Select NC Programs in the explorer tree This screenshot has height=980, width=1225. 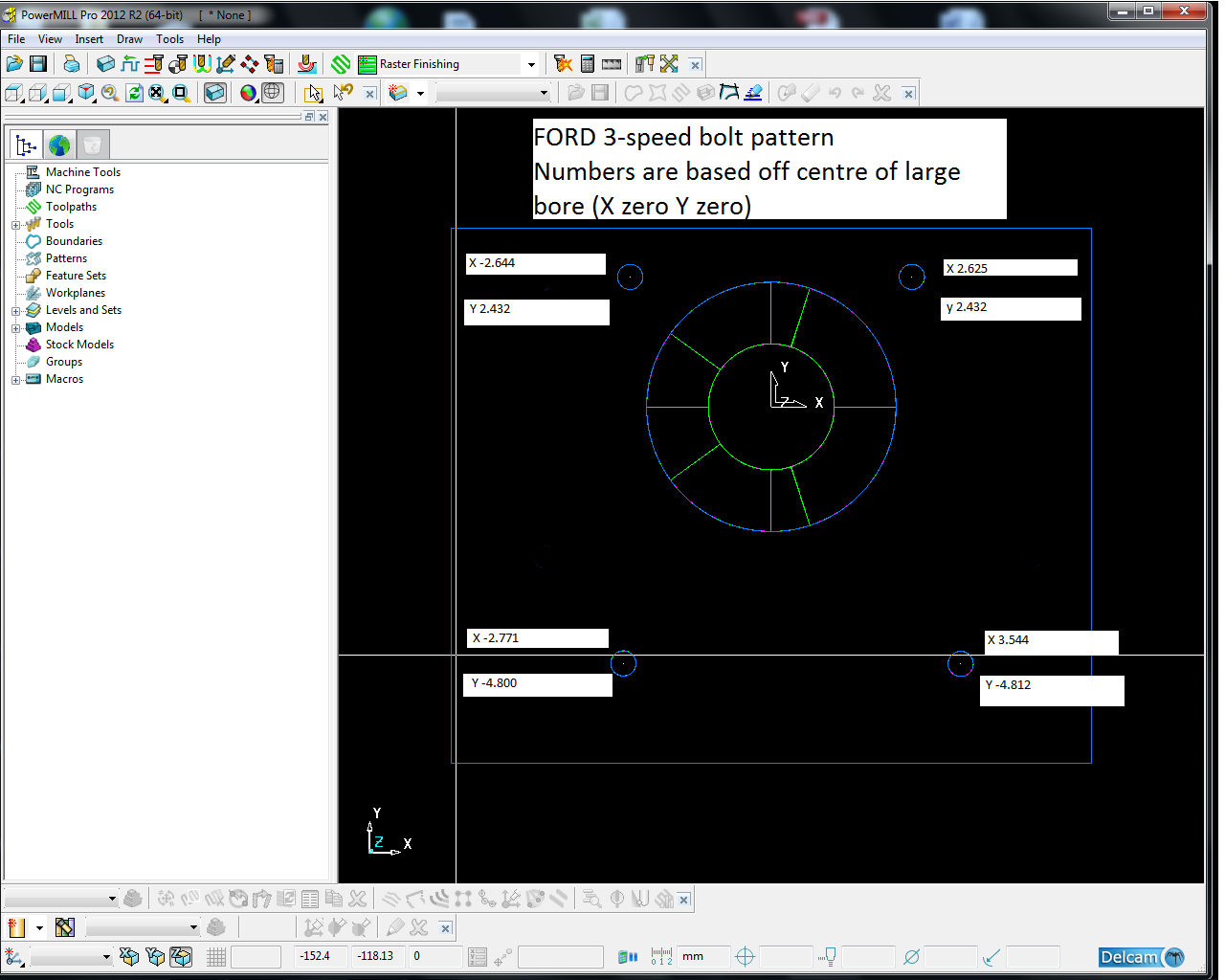(x=79, y=189)
